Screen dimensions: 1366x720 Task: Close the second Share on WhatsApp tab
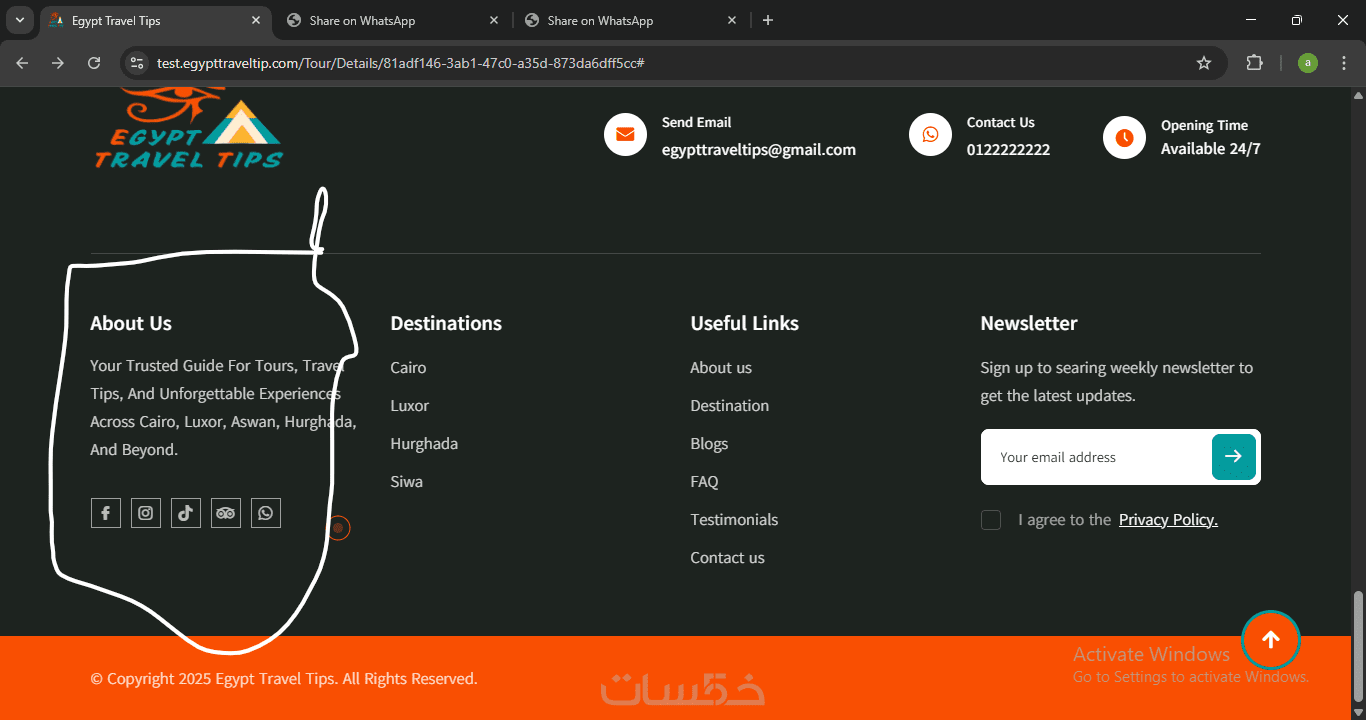point(732,20)
